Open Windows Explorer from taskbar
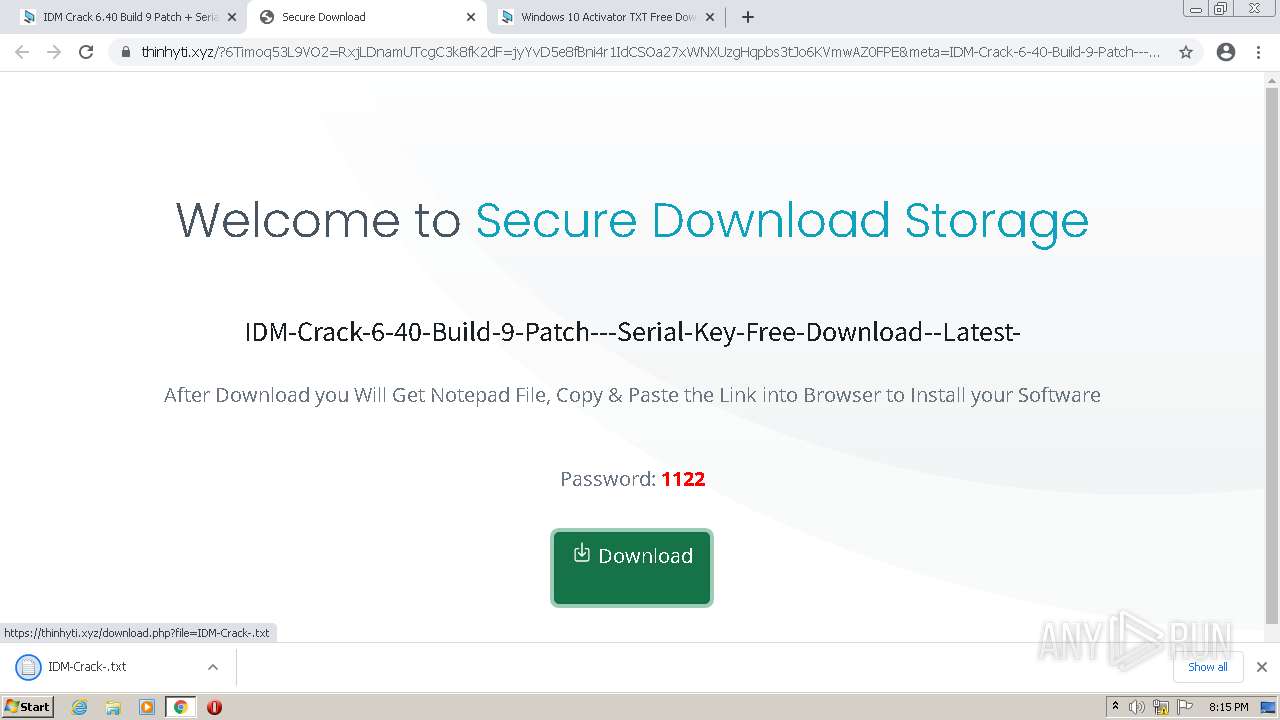Image resolution: width=1280 pixels, height=720 pixels. pos(113,707)
